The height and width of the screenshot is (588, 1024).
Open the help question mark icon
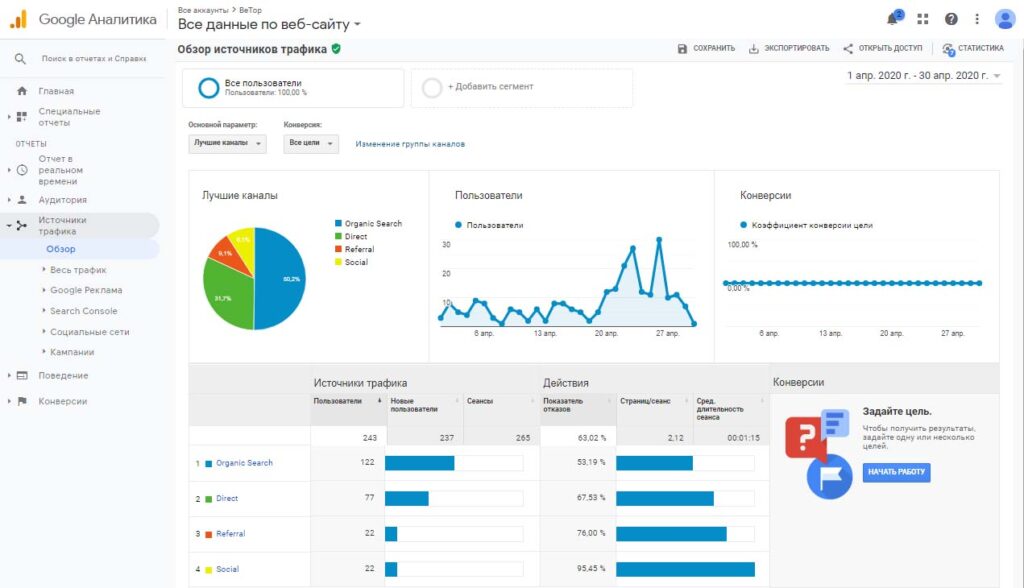click(951, 19)
